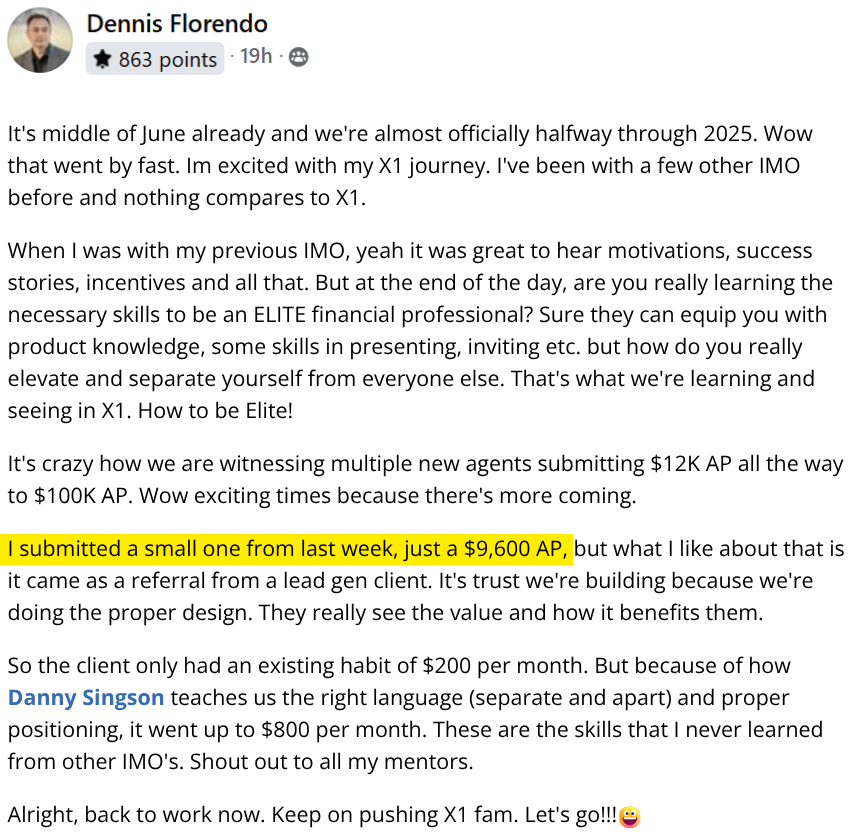
Task: Click the group audience privacy icon
Action: (298, 57)
